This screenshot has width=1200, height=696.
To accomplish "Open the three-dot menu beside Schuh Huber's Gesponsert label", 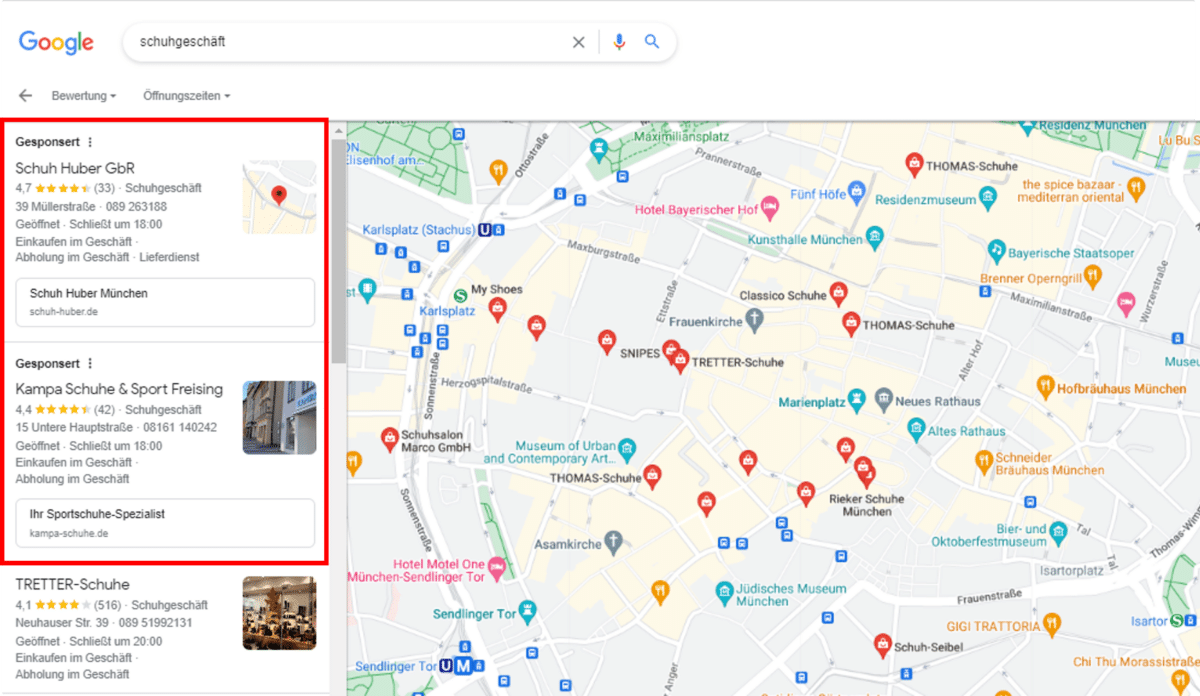I will tap(90, 142).
